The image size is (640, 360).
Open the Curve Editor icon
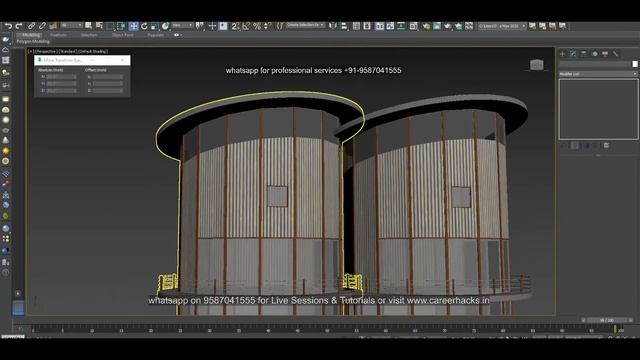(391, 26)
